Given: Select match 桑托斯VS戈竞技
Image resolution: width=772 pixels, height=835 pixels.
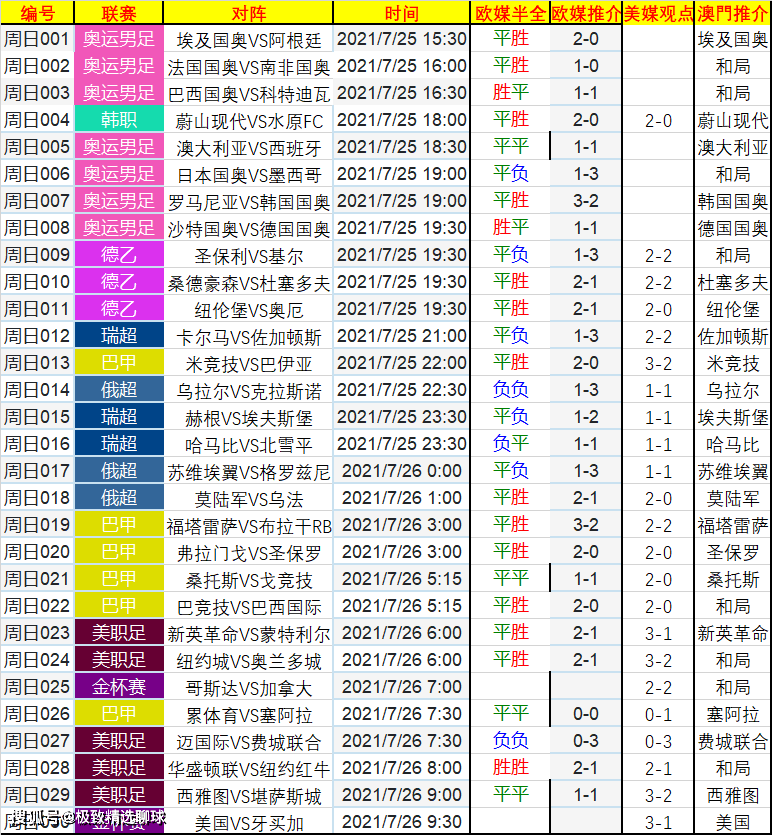Looking at the screenshot, I should [x=248, y=579].
